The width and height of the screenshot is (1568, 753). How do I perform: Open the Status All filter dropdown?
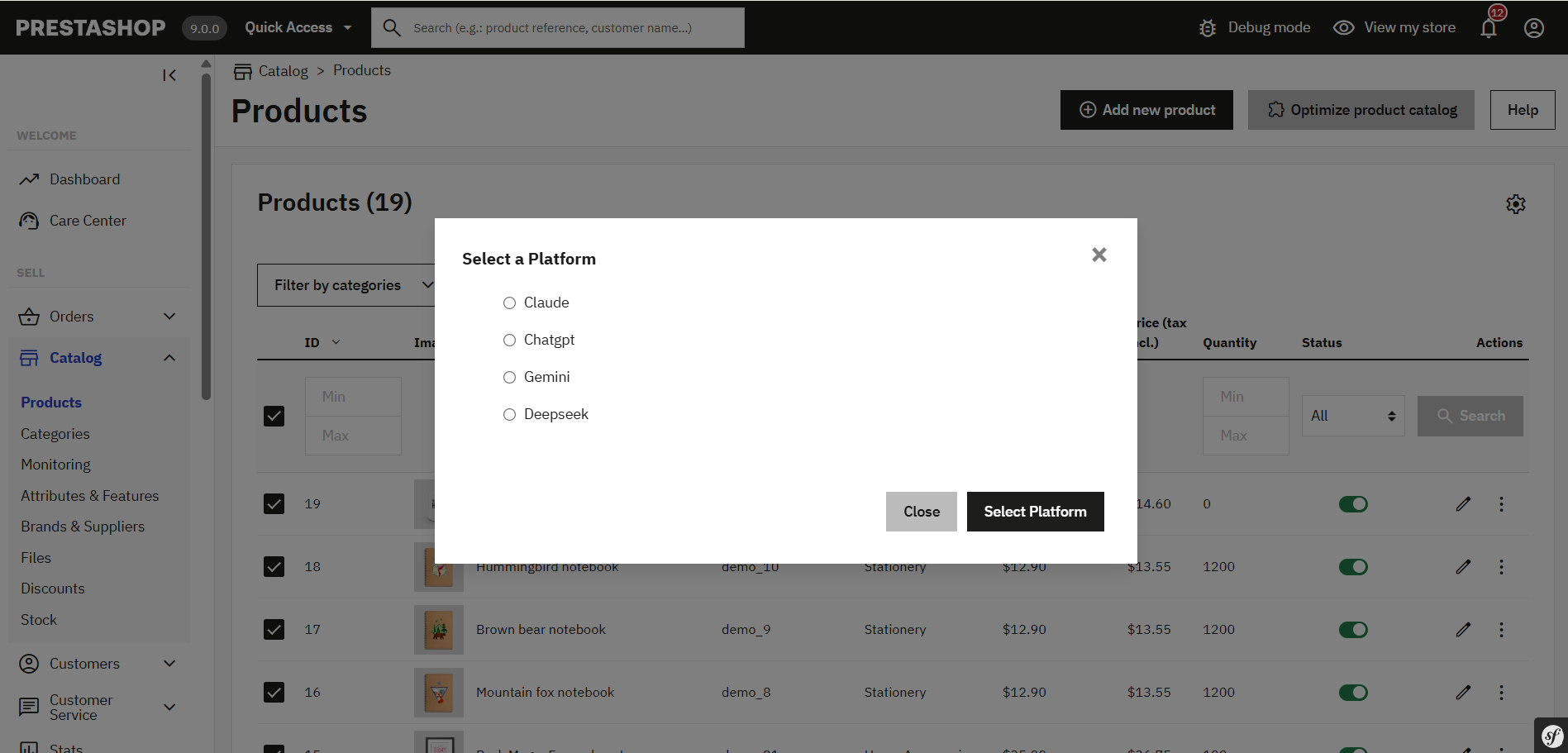tap(1352, 416)
